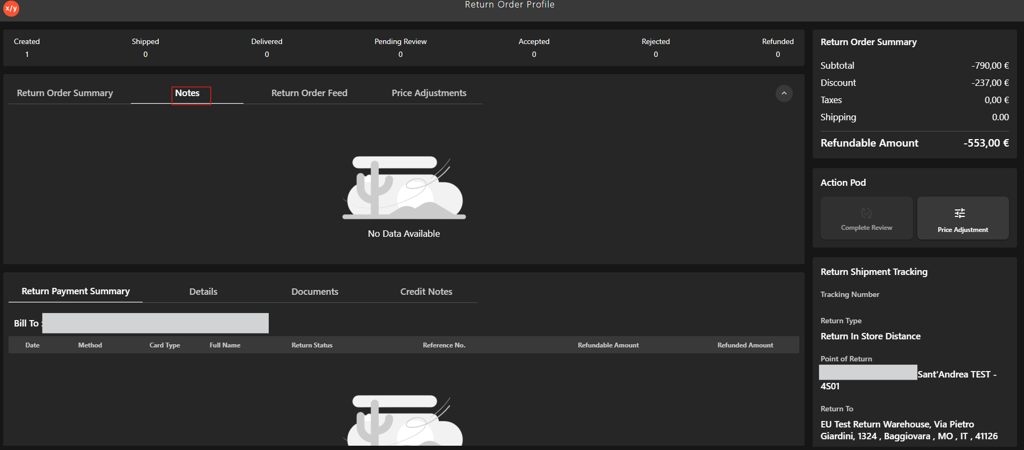This screenshot has height=450, width=1024.
Task: Click the Method column header
Action: point(90,345)
